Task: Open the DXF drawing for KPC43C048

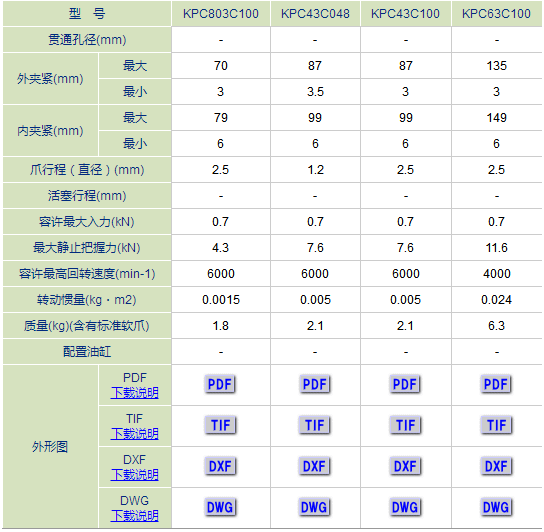Action: [314, 466]
